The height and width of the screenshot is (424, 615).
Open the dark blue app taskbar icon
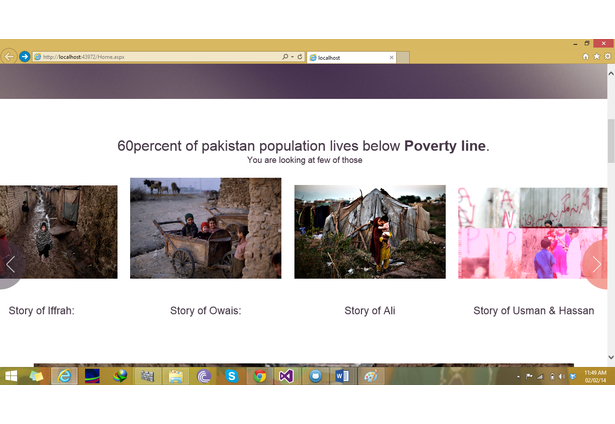(92, 376)
